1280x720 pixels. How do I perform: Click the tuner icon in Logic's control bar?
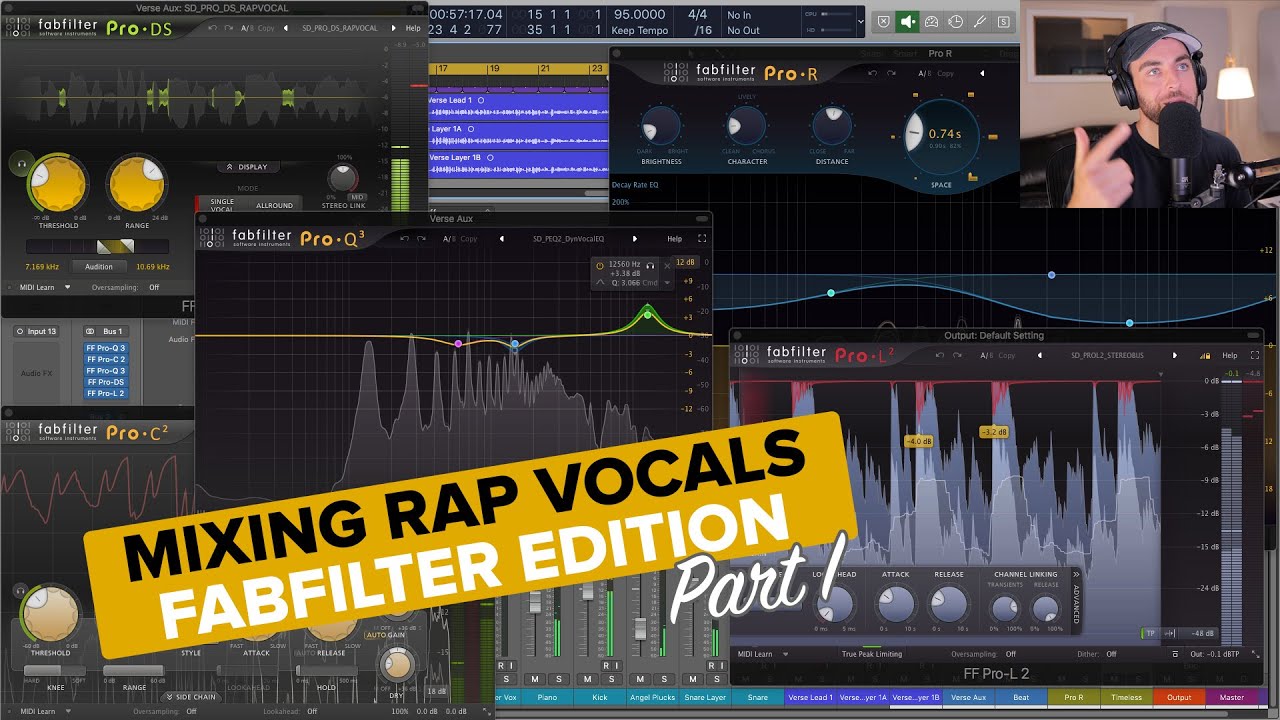point(979,21)
